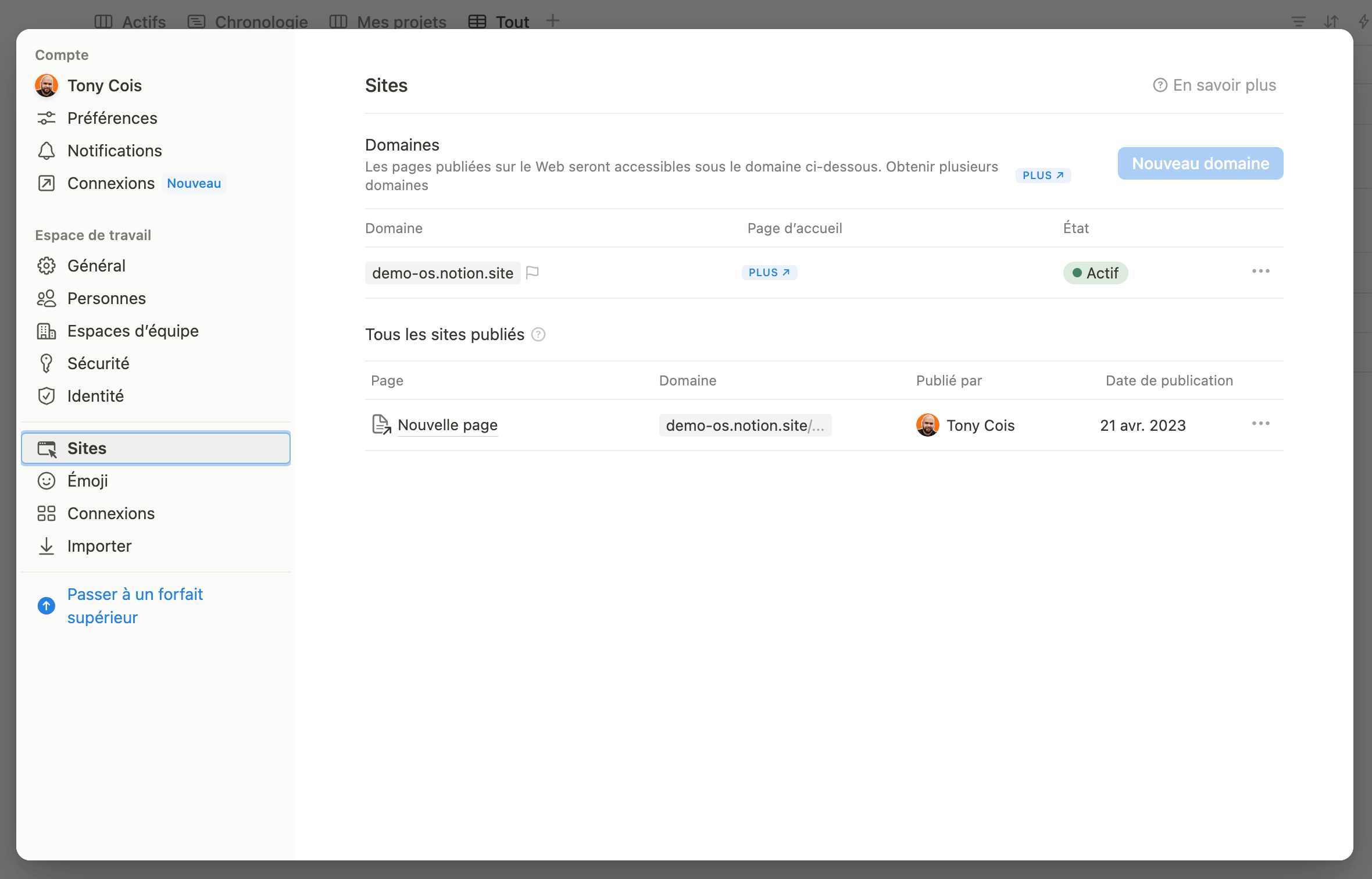Open Notifications settings via the bell icon

click(x=47, y=151)
